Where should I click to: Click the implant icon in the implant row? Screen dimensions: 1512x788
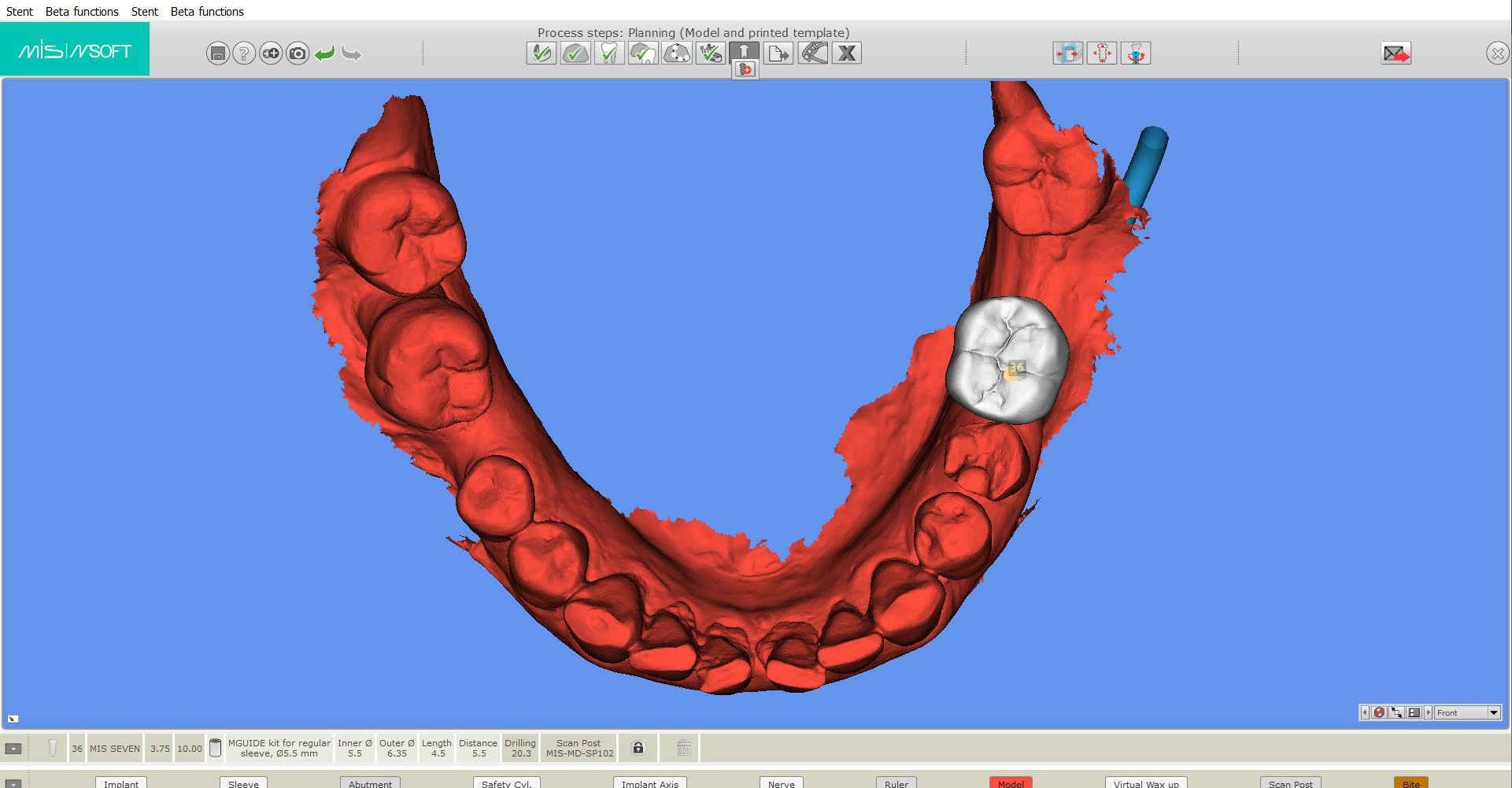click(53, 748)
